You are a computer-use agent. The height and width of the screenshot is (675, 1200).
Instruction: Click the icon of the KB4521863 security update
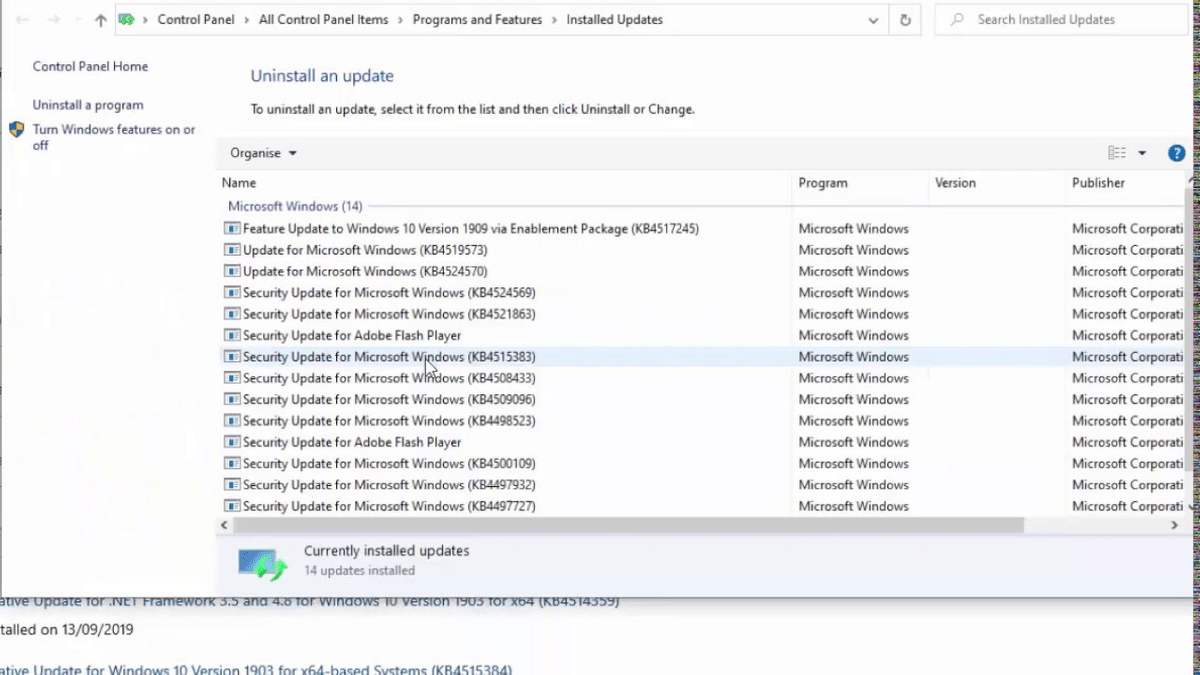tap(232, 314)
